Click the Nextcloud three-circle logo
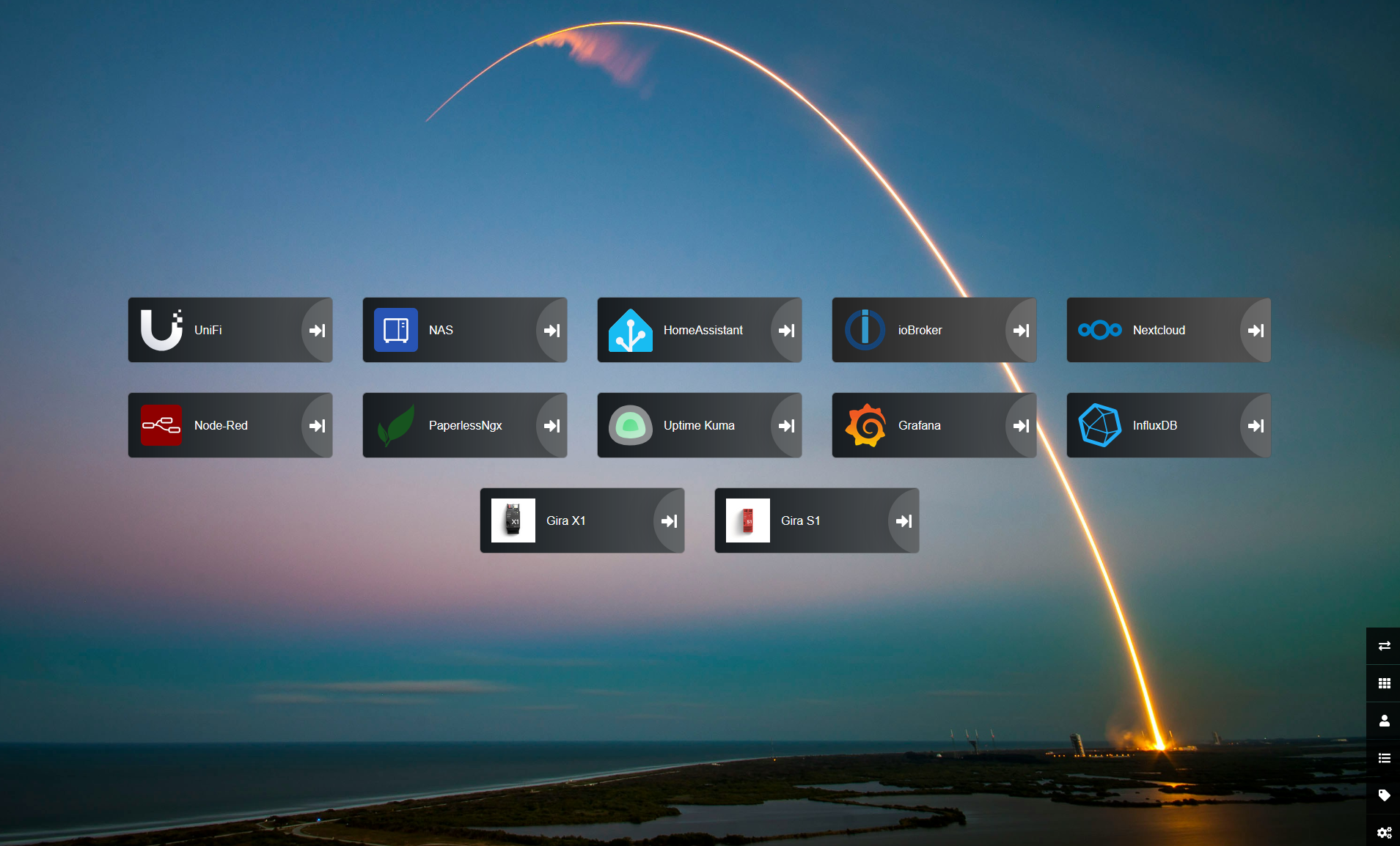Image resolution: width=1400 pixels, height=846 pixels. [1100, 330]
